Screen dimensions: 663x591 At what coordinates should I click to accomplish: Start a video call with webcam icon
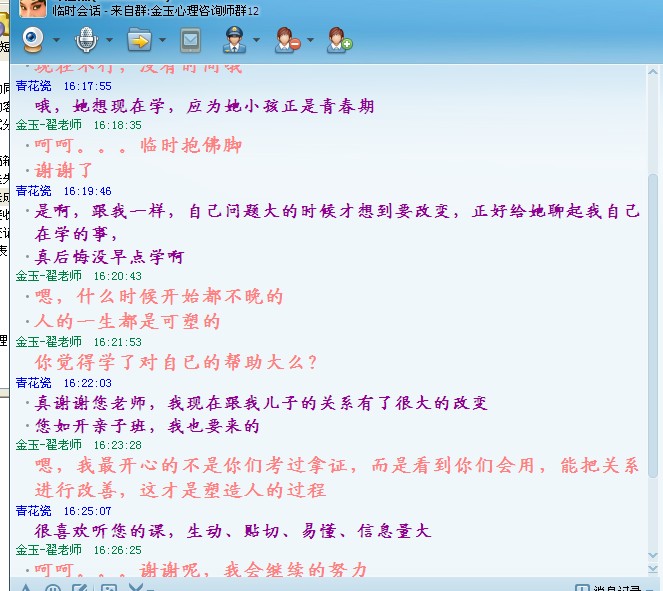tap(34, 41)
